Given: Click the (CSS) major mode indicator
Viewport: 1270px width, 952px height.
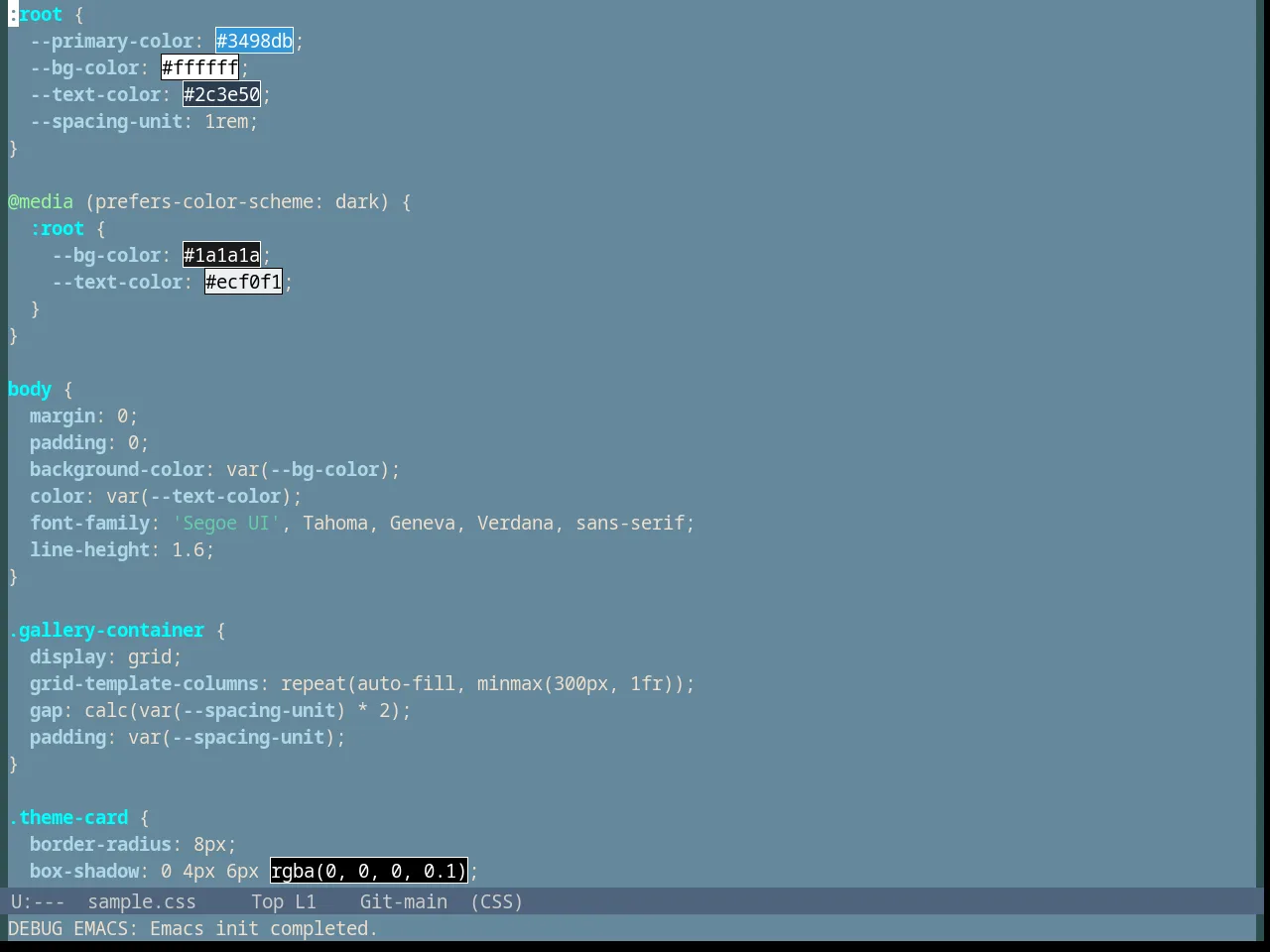Looking at the screenshot, I should [496, 901].
